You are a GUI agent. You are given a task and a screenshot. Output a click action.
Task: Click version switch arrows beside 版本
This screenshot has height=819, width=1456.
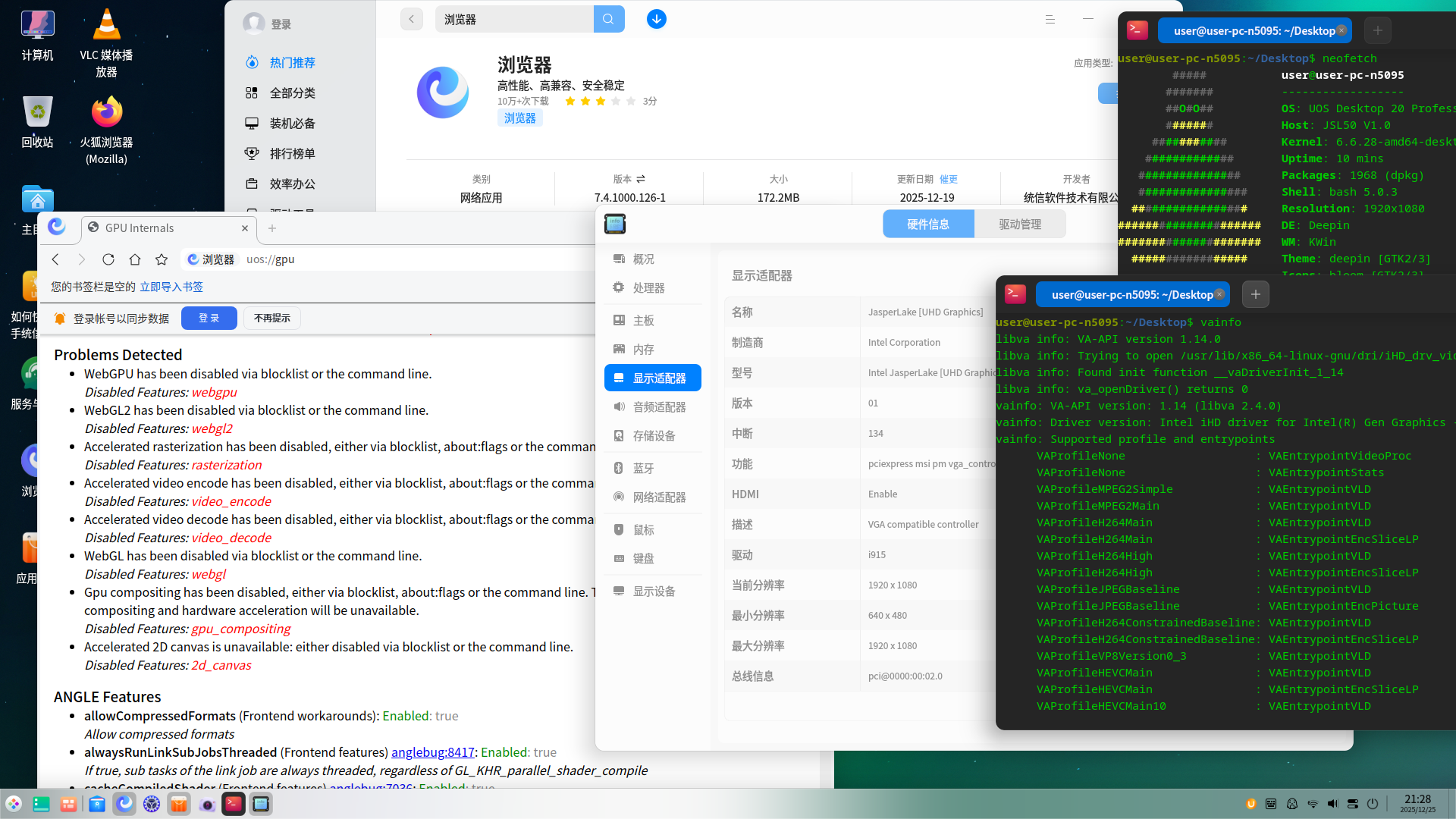point(641,179)
